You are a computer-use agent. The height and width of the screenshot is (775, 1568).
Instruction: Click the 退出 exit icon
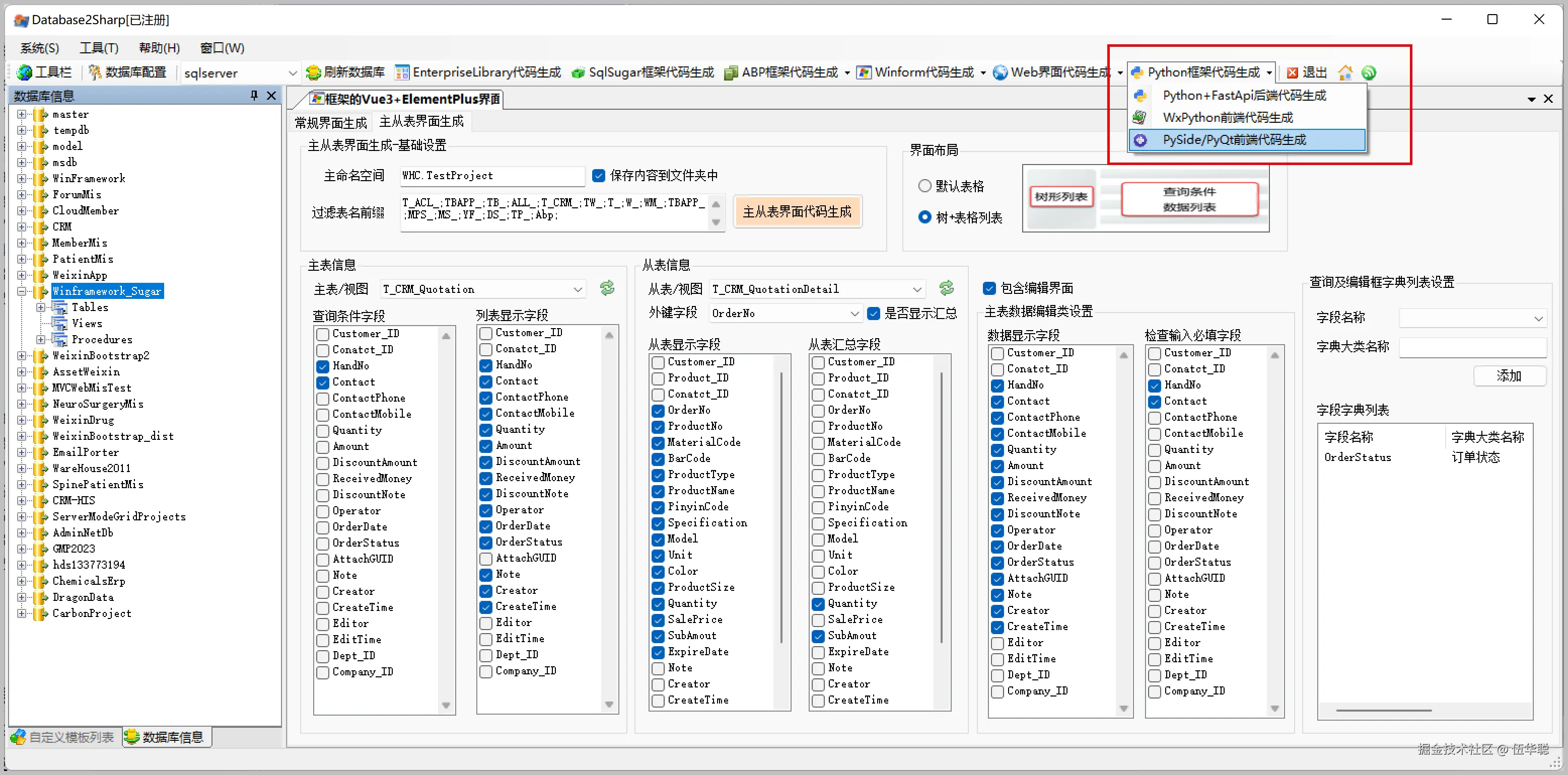[x=1292, y=72]
